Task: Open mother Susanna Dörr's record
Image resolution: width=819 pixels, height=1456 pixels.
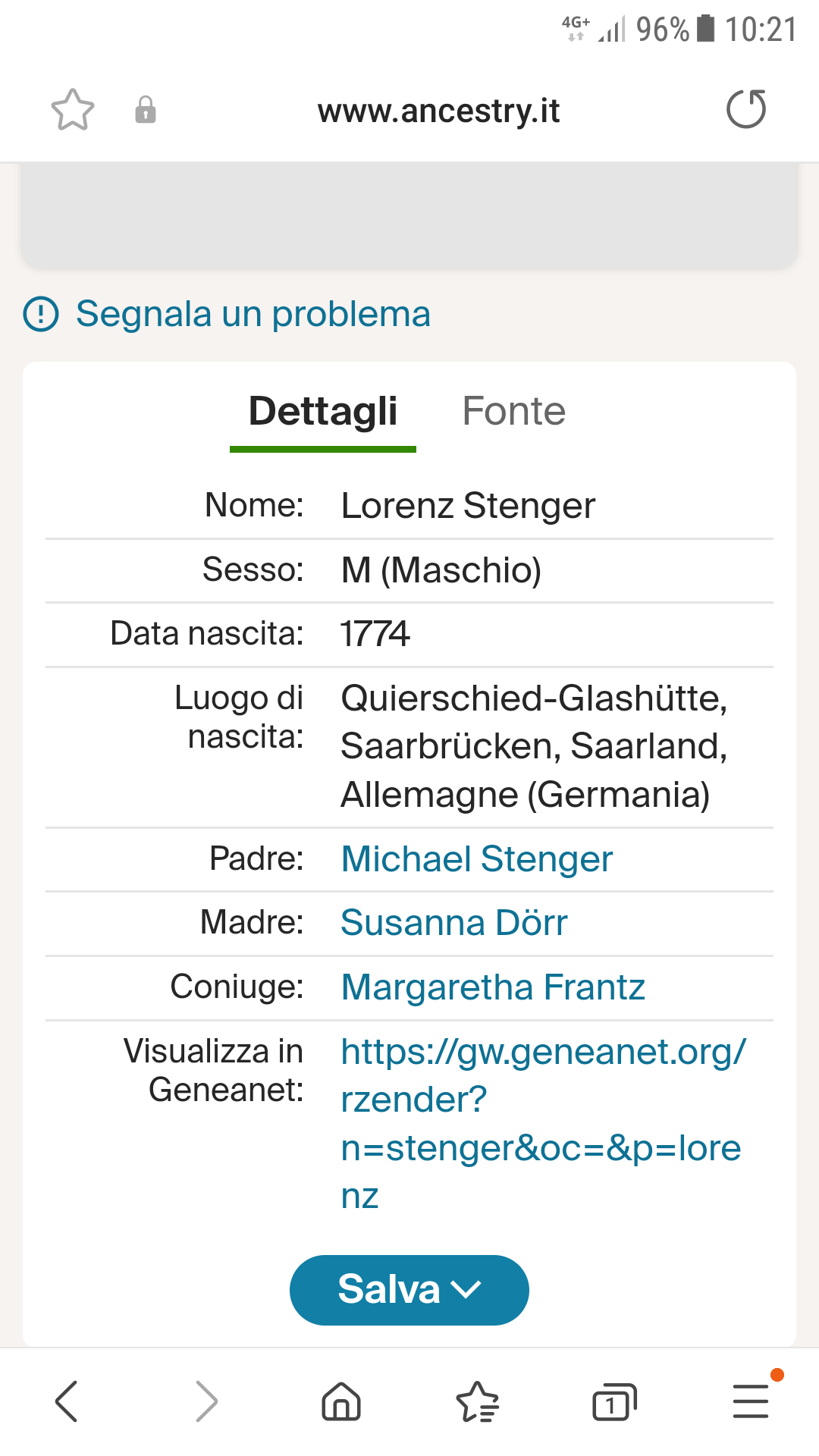Action: click(454, 923)
